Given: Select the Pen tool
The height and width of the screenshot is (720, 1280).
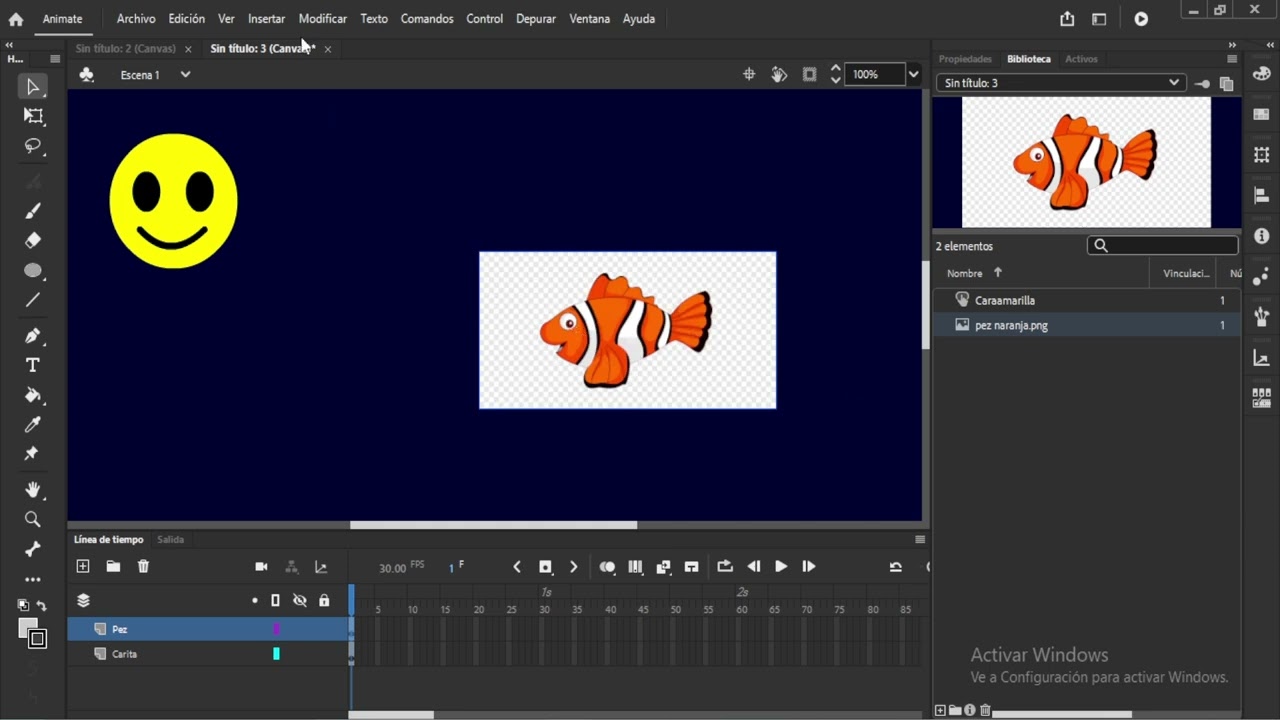Looking at the screenshot, I should click(33, 336).
